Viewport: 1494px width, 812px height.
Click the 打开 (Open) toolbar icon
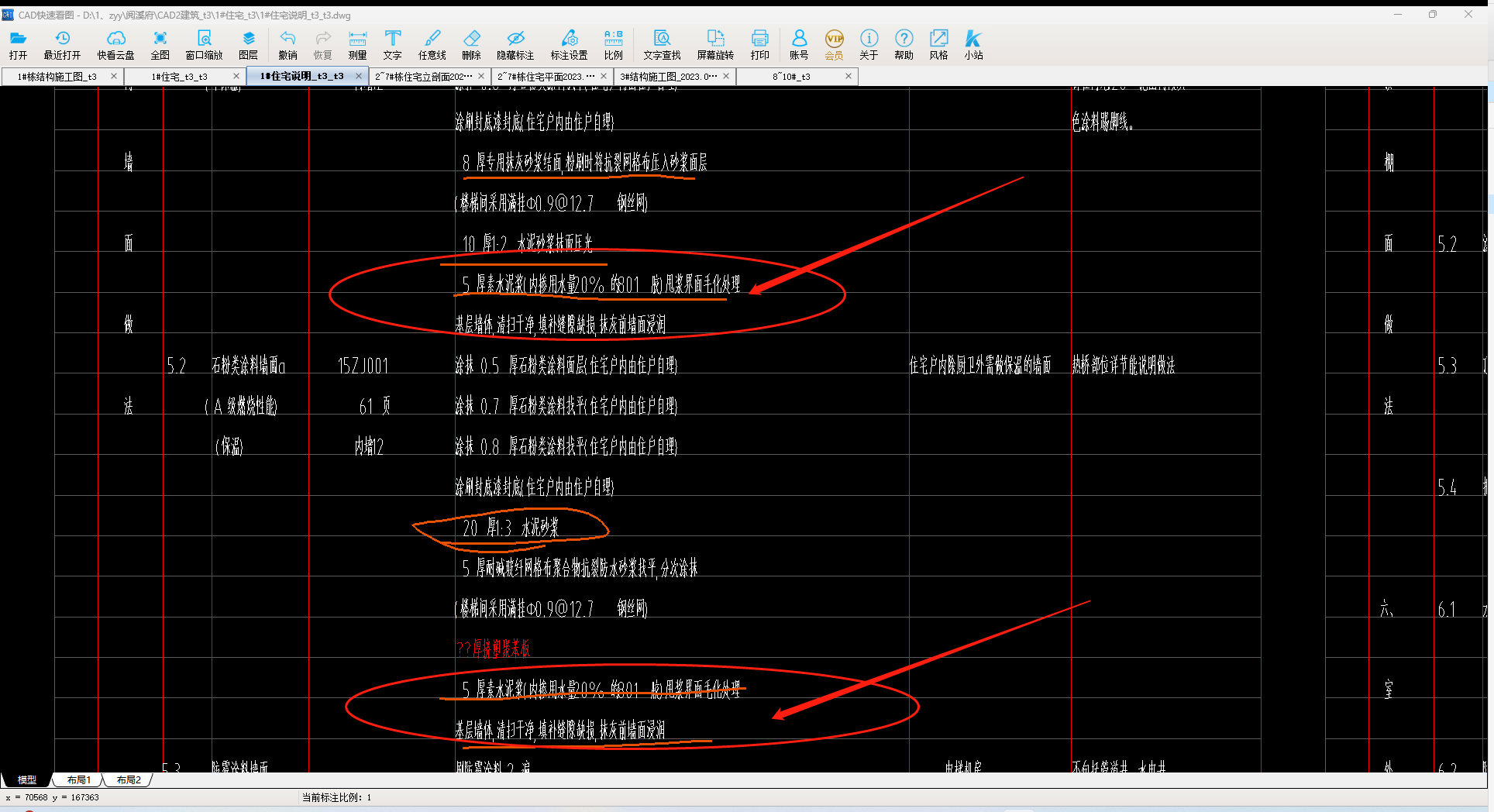pos(18,45)
